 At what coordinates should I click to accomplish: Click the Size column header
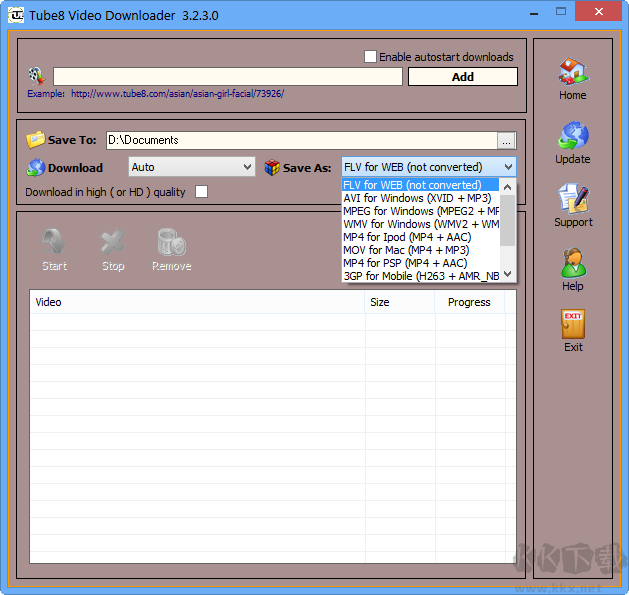point(400,302)
